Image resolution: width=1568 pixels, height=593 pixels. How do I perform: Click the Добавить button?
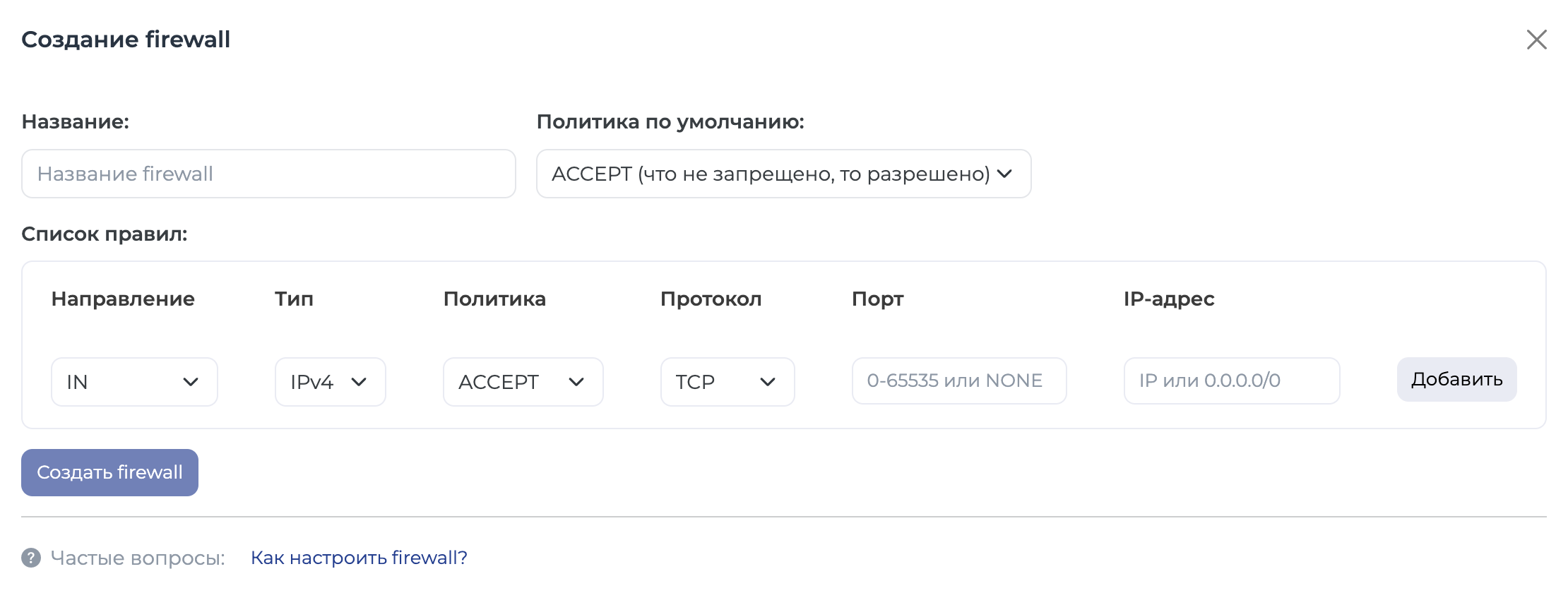(x=1456, y=380)
